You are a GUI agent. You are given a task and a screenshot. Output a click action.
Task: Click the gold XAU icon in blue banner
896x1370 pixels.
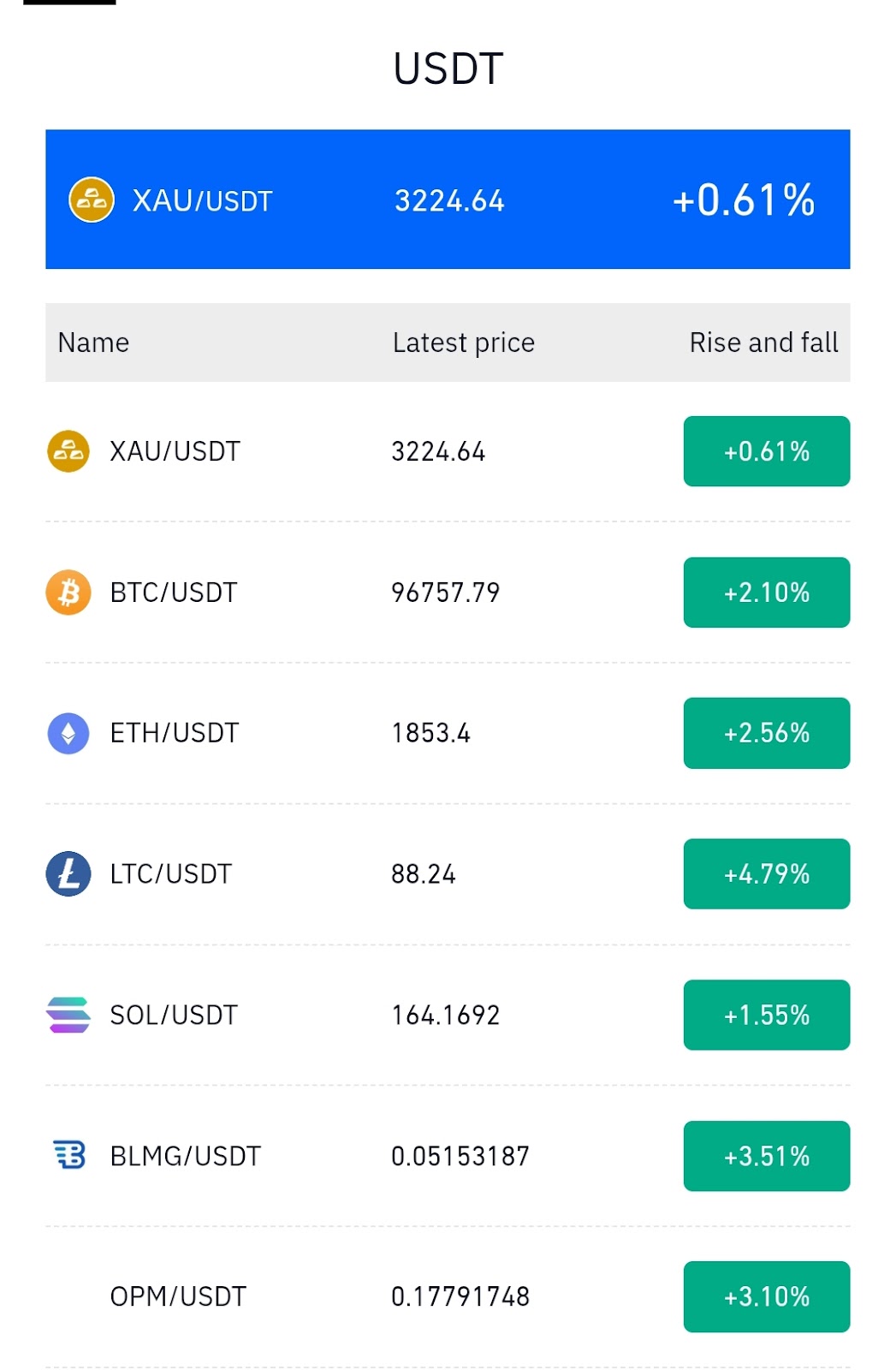click(x=92, y=200)
